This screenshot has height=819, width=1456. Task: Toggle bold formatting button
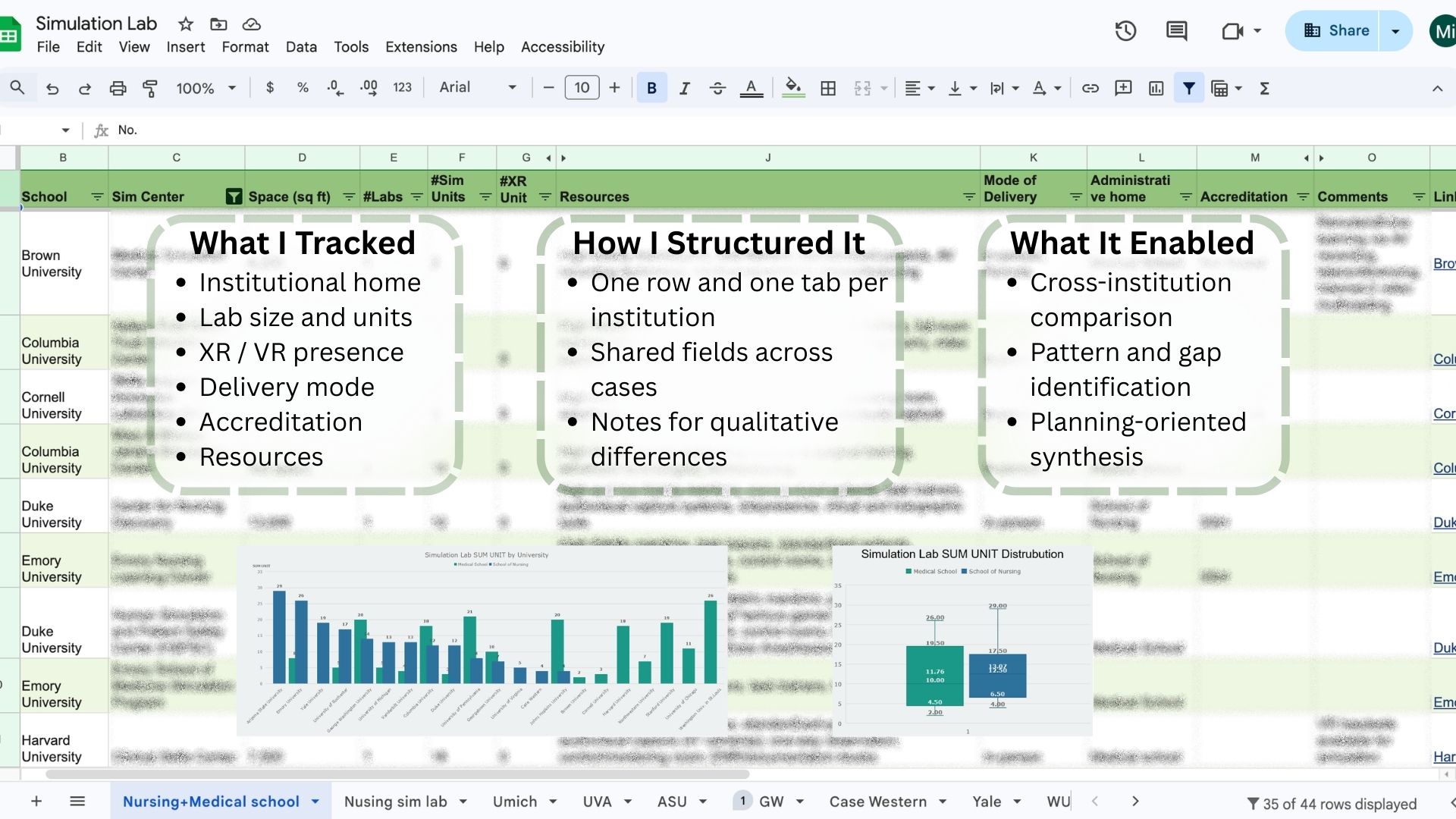coord(651,88)
